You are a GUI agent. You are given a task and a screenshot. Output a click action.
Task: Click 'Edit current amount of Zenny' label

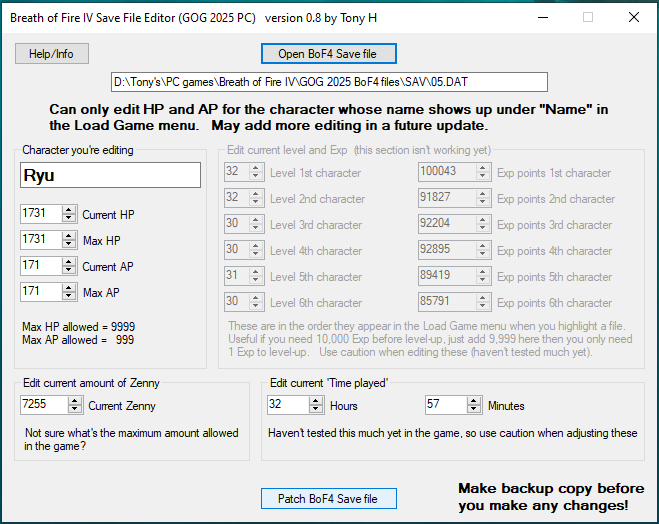[91, 383]
